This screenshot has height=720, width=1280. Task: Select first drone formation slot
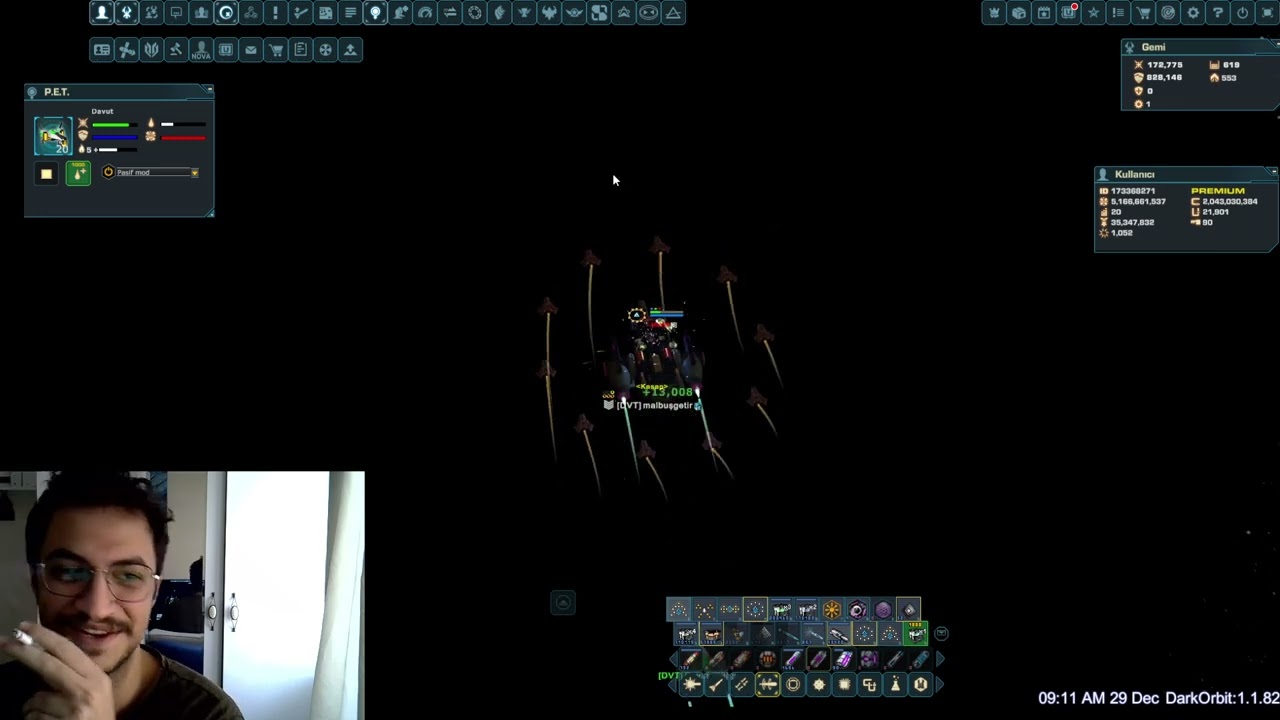[x=679, y=609]
